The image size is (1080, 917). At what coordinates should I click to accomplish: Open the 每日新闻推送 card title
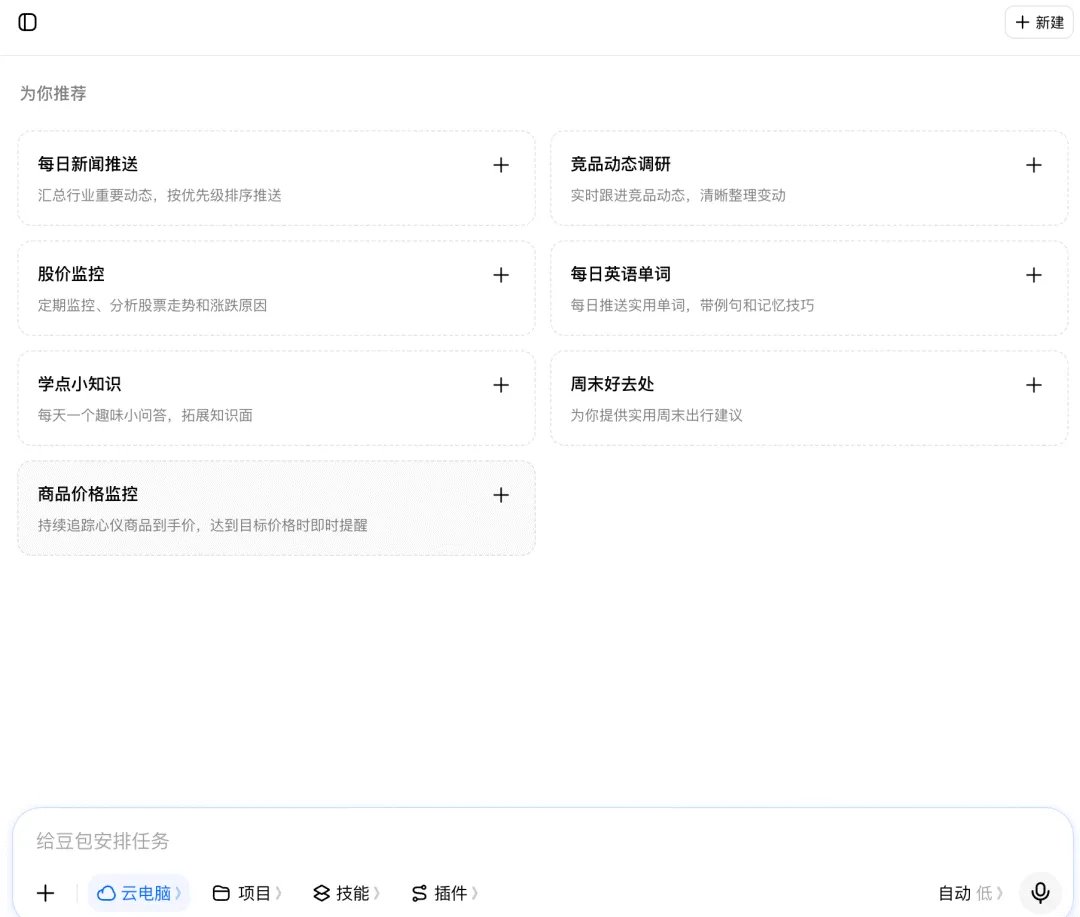(87, 164)
